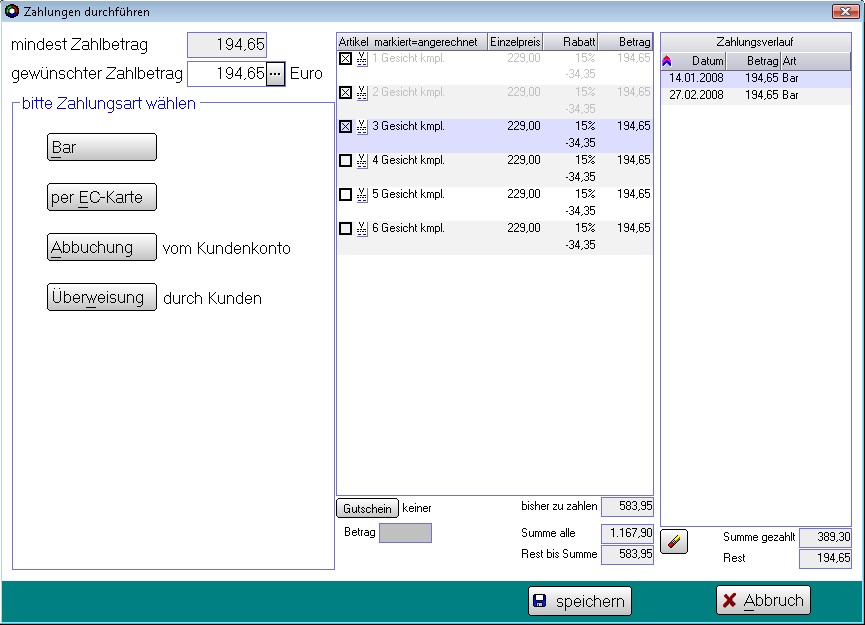Check the 4 Gesicht kmpl. checkbox
The width and height of the screenshot is (865, 625).
tap(346, 161)
